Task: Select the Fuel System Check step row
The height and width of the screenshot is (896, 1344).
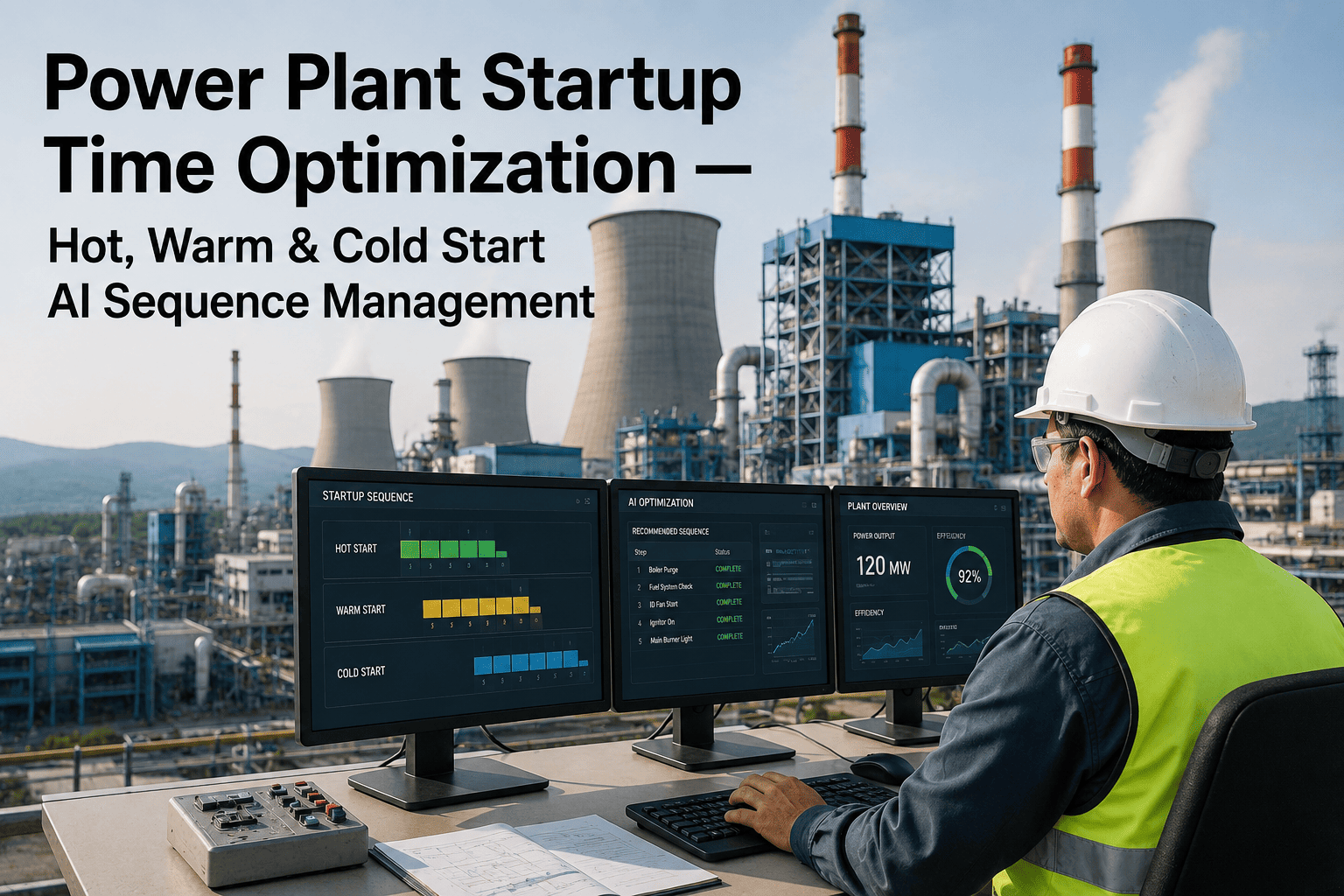Action: (x=691, y=586)
